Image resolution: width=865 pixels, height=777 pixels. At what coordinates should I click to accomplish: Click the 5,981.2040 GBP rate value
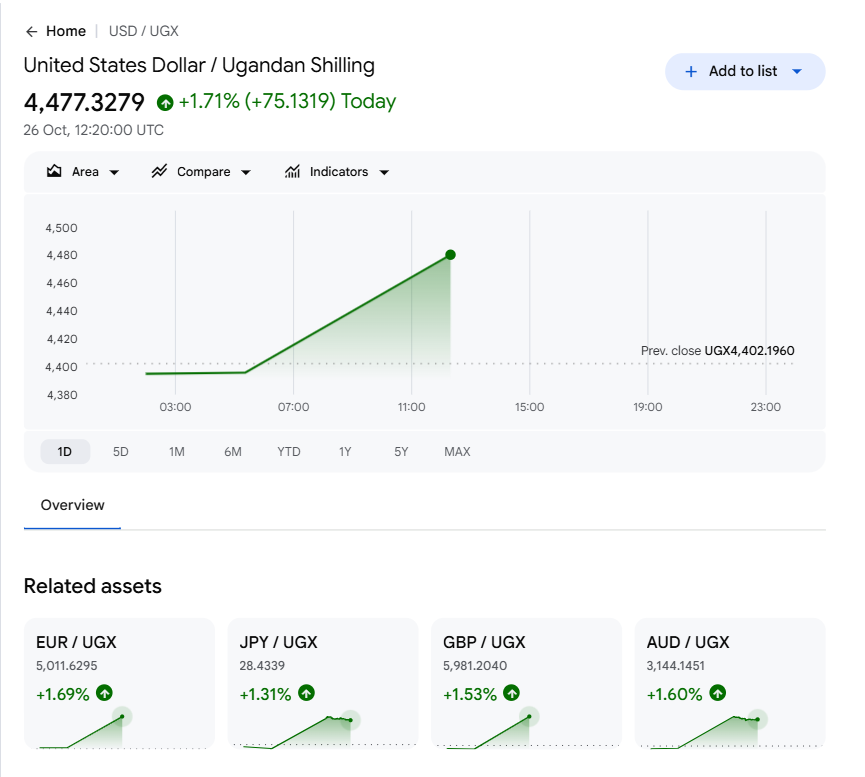[x=475, y=666]
